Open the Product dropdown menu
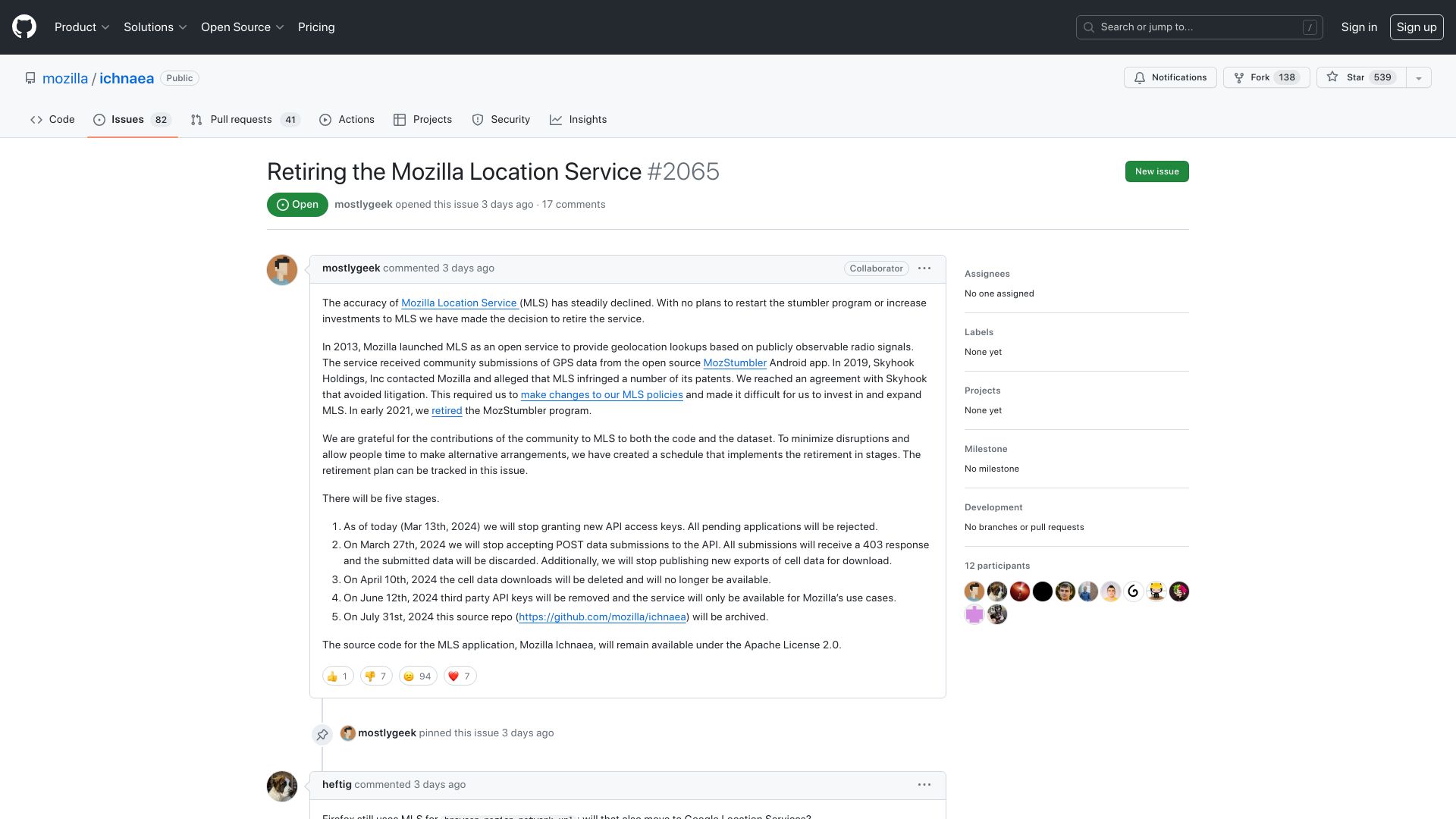Screen dimensions: 1456x819 (x=82, y=27)
